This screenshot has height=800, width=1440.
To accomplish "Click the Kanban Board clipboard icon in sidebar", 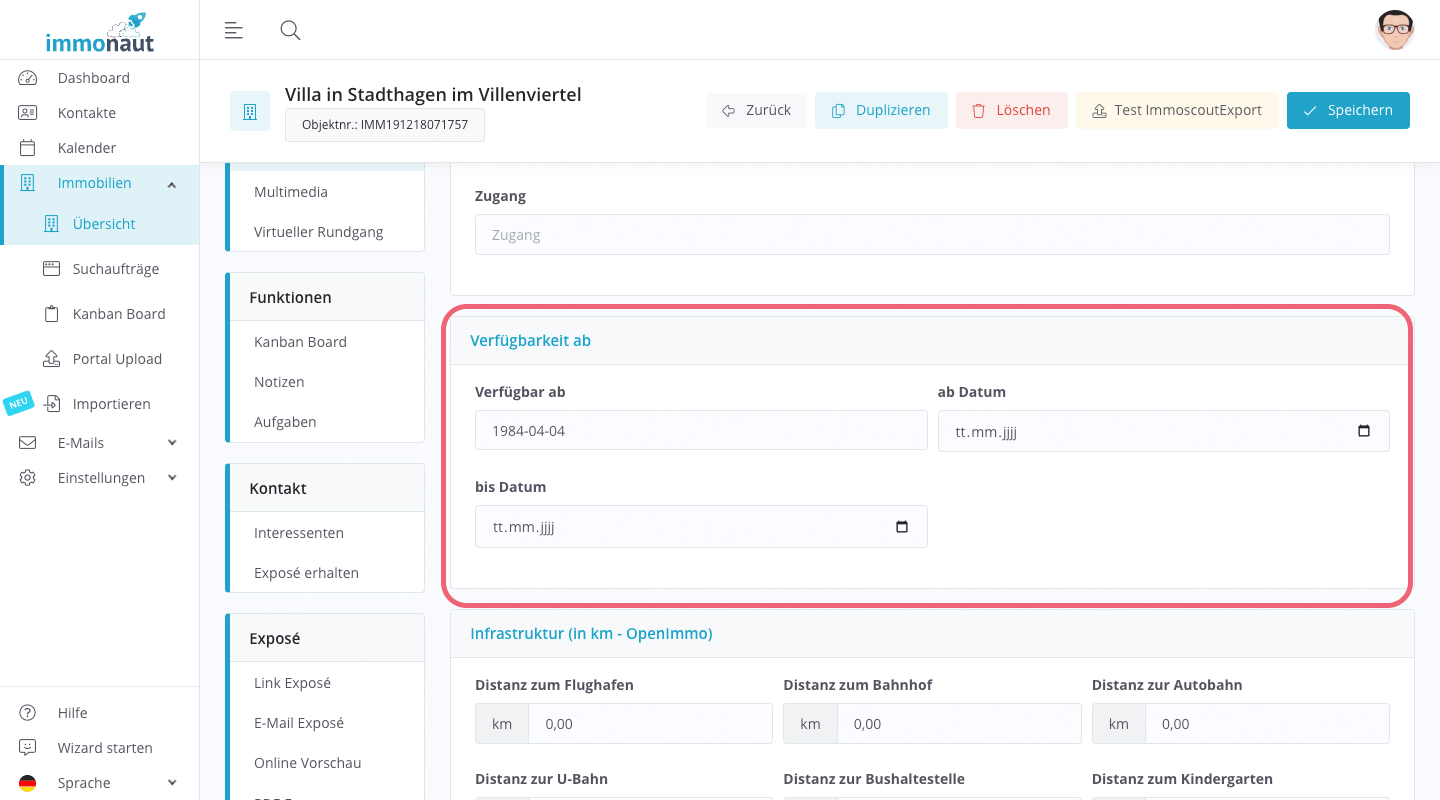I will pos(52,314).
